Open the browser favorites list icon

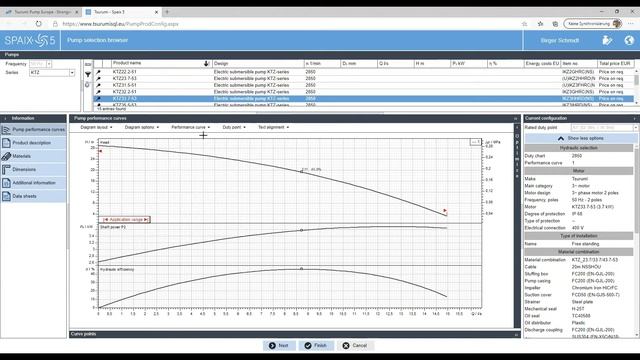540,24
